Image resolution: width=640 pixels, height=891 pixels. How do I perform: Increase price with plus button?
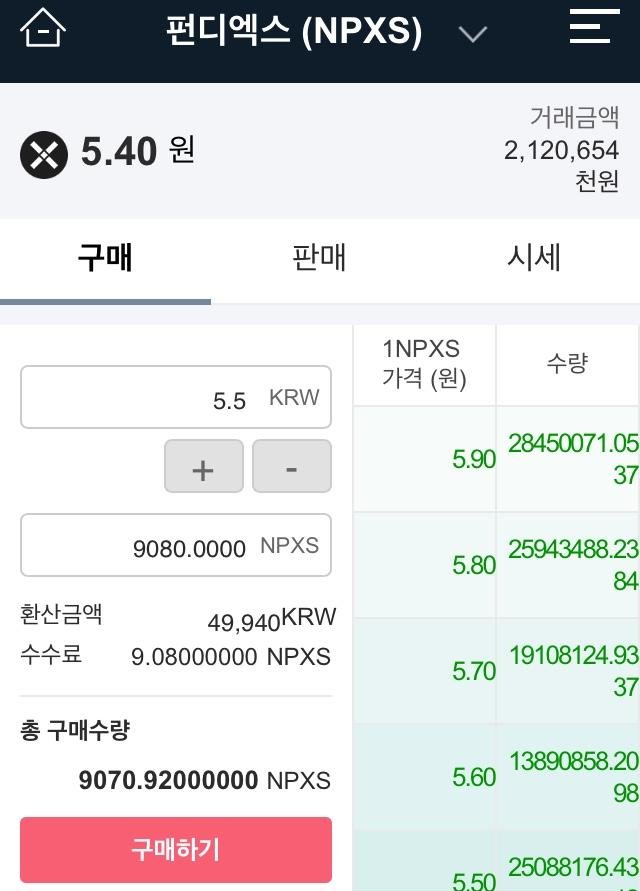[203, 466]
